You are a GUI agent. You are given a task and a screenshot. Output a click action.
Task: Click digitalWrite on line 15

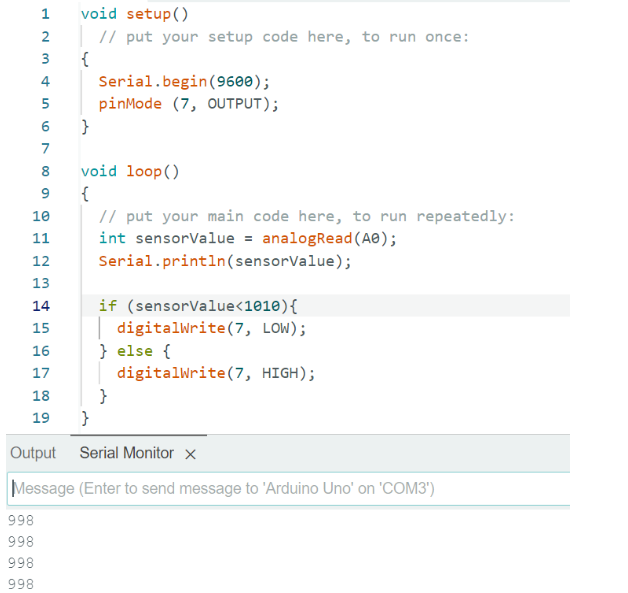[171, 328]
